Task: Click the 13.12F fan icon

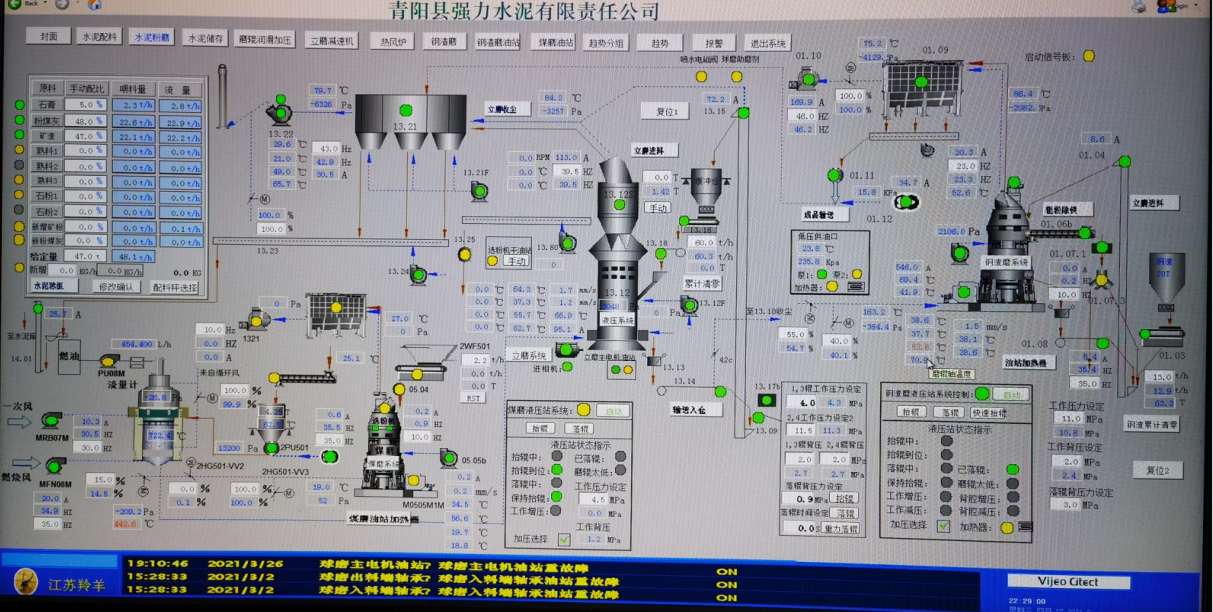Action: [689, 305]
